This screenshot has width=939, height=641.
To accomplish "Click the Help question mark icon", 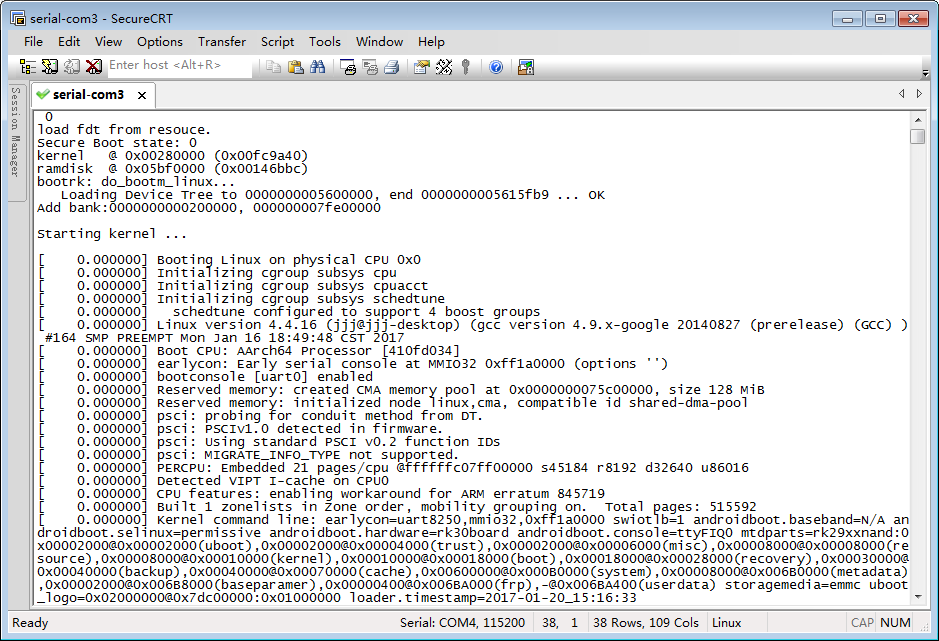I will click(496, 67).
